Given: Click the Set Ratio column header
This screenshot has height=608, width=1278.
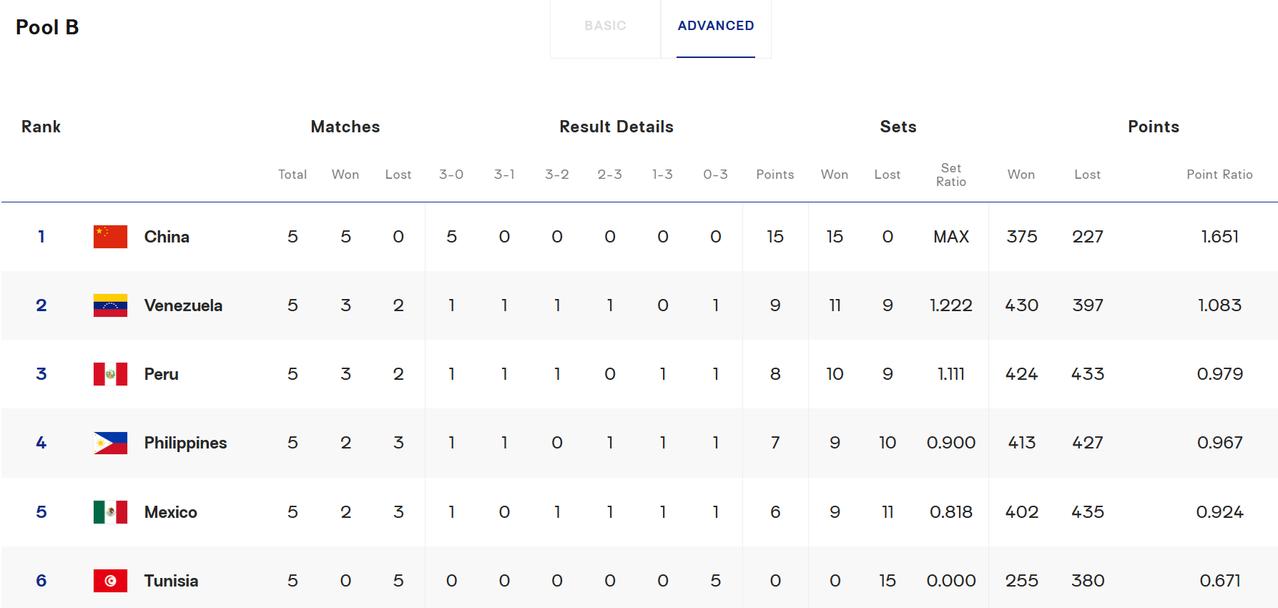Looking at the screenshot, I should pyautogui.click(x=951, y=175).
